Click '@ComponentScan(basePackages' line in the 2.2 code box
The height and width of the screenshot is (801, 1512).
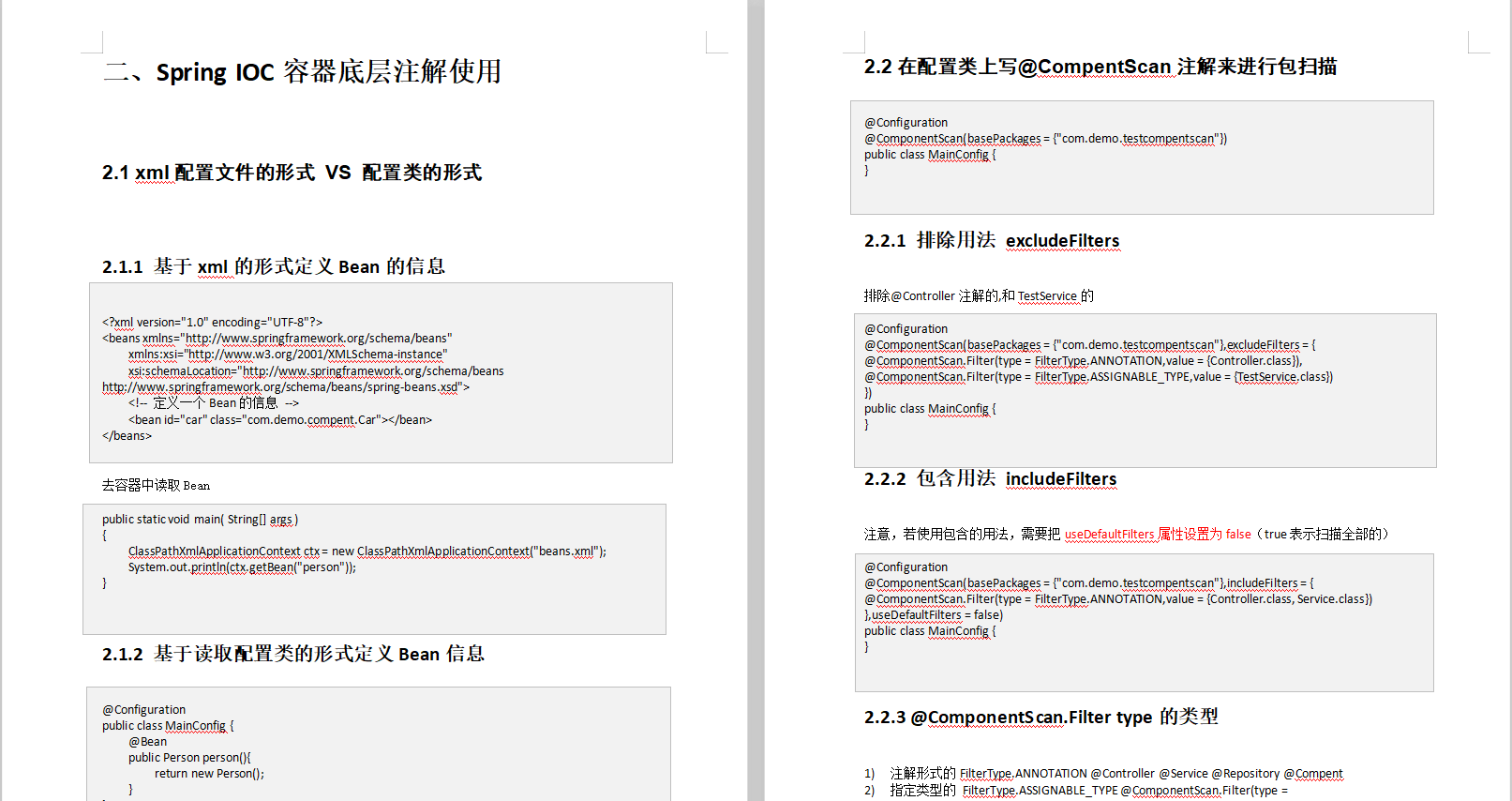click(x=1045, y=138)
